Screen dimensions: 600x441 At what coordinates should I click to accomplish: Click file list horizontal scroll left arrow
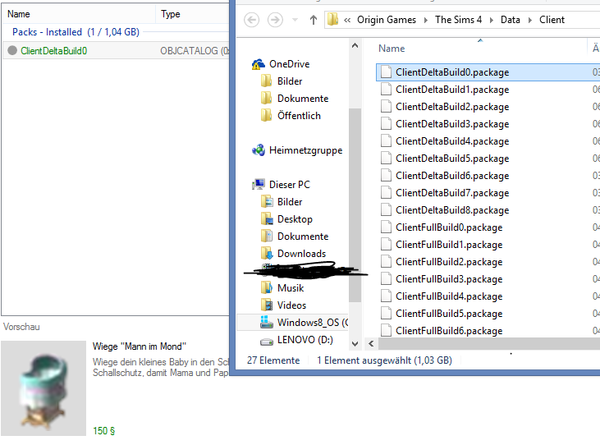click(x=371, y=343)
